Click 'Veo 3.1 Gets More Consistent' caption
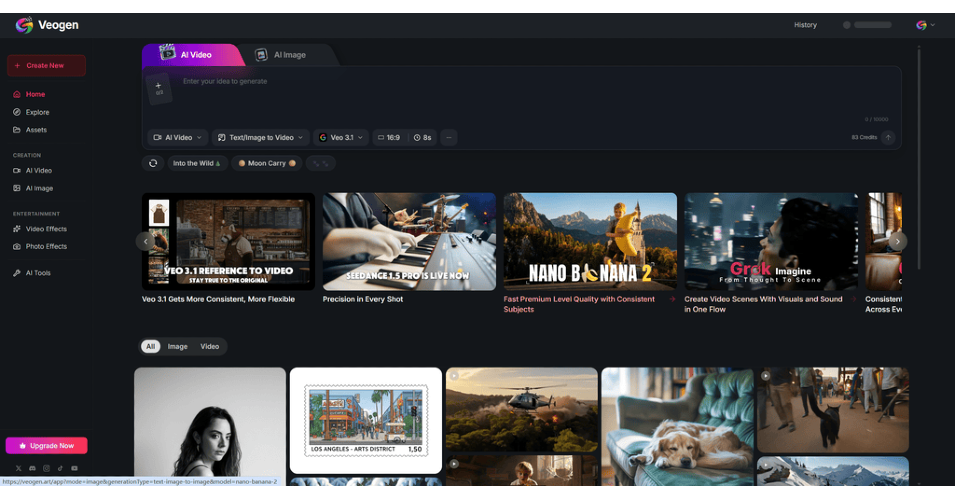The height and width of the screenshot is (500, 955). coord(219,299)
